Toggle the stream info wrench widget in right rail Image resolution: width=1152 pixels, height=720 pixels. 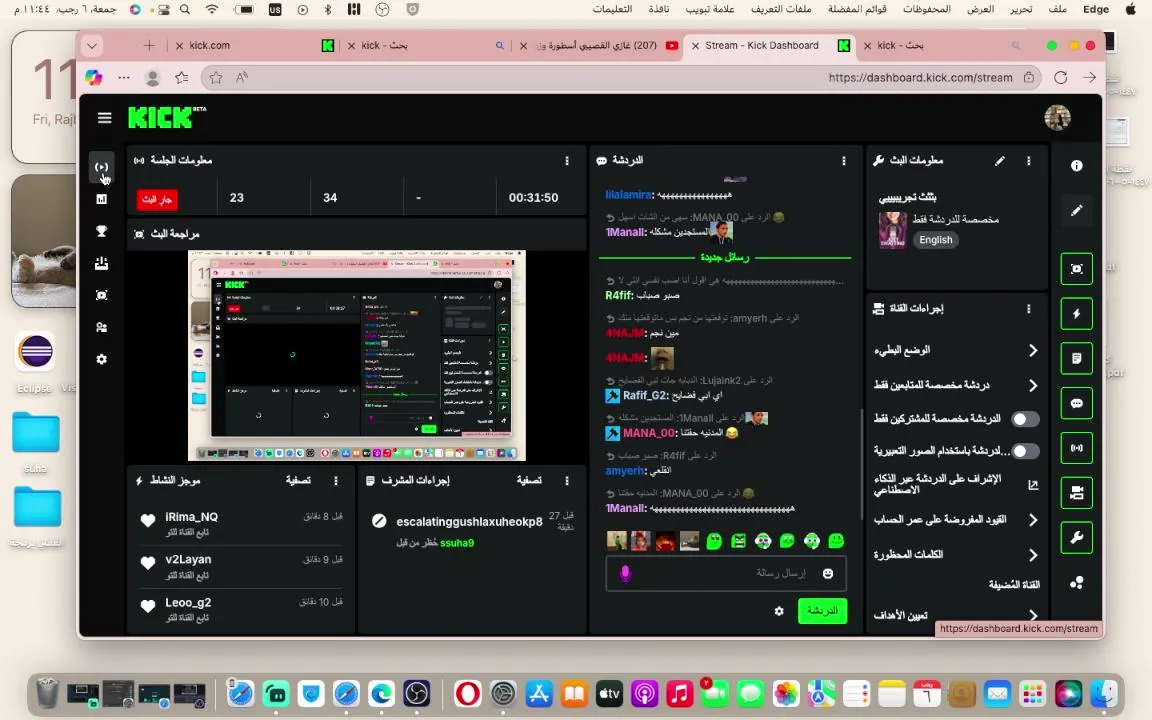click(1076, 538)
